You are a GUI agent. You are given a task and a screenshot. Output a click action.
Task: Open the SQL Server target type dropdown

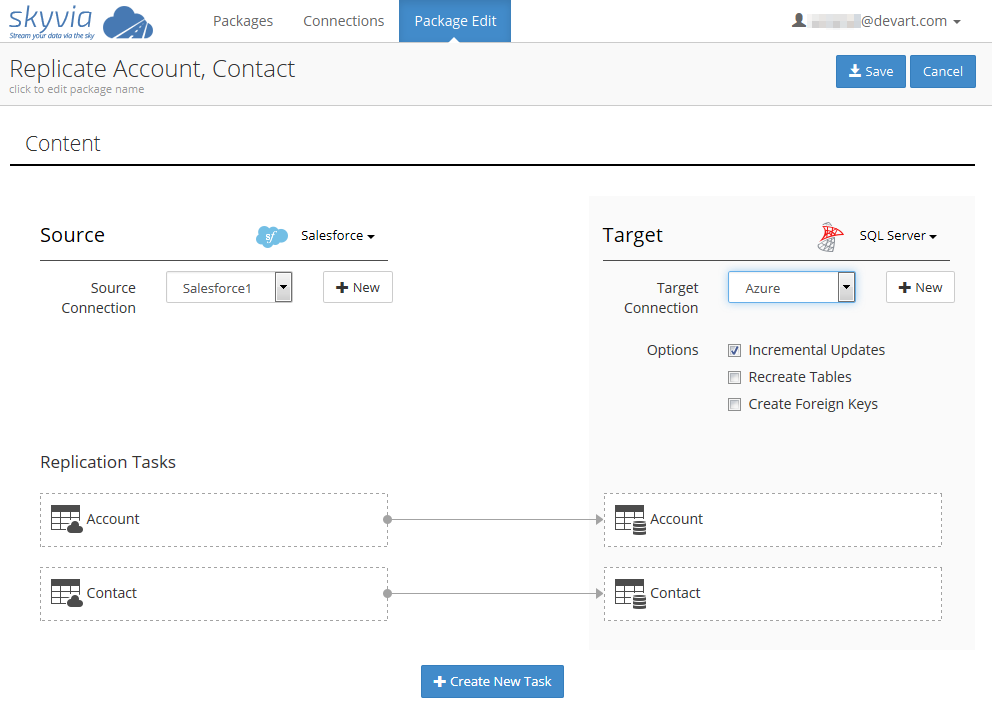pyautogui.click(x=898, y=236)
